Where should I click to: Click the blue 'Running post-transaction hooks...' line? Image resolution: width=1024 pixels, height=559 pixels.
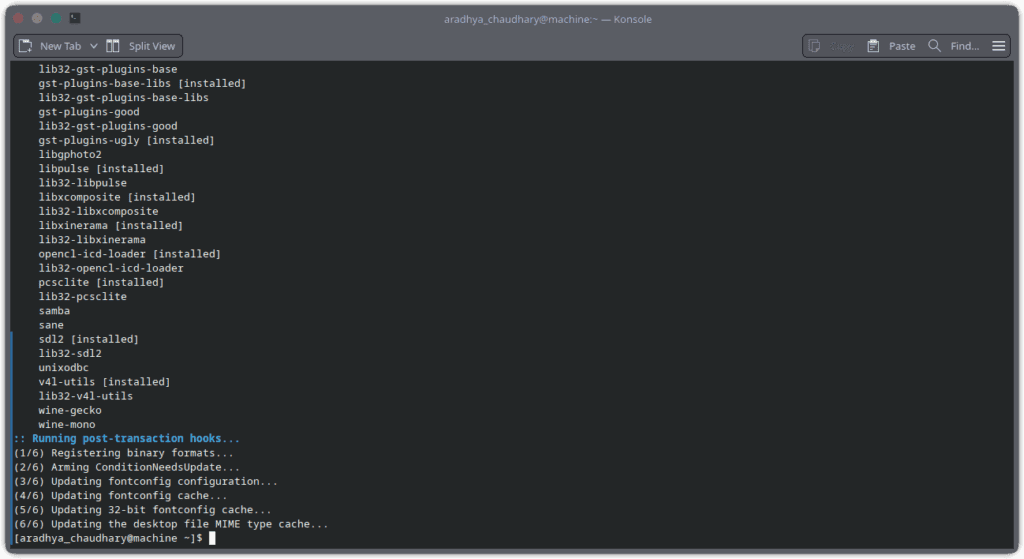[x=127, y=439]
